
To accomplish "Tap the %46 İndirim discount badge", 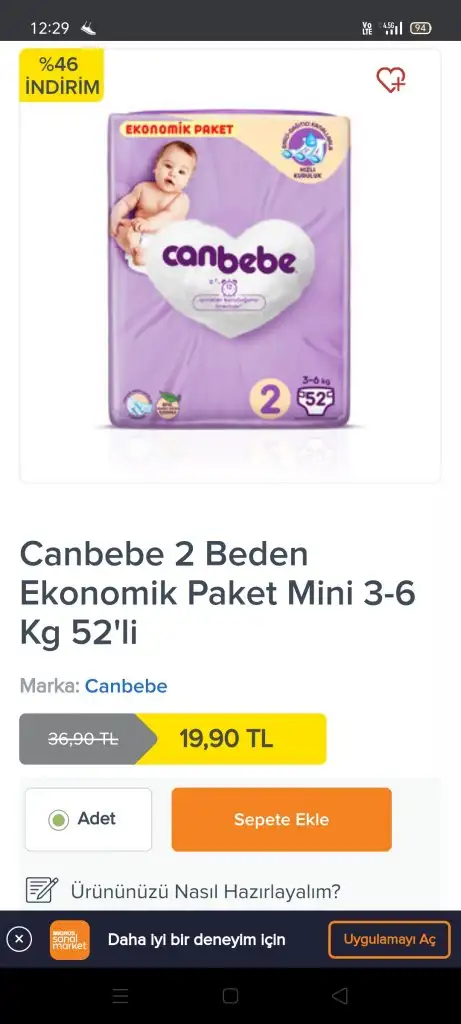I will pyautogui.click(x=61, y=75).
